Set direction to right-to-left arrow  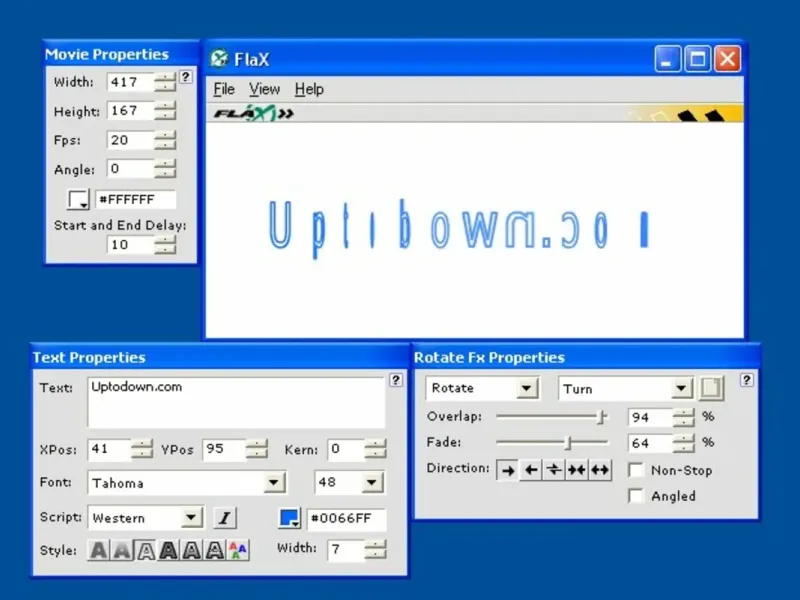(531, 470)
